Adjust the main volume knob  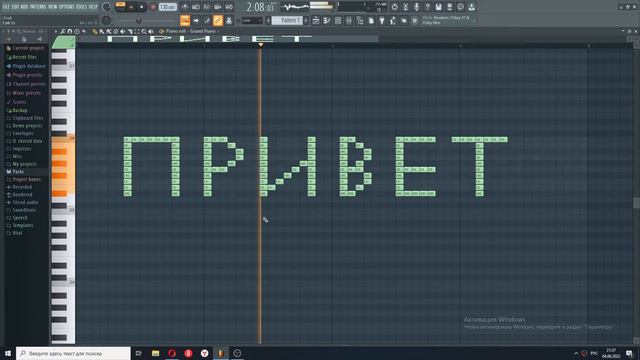[x=107, y=7]
